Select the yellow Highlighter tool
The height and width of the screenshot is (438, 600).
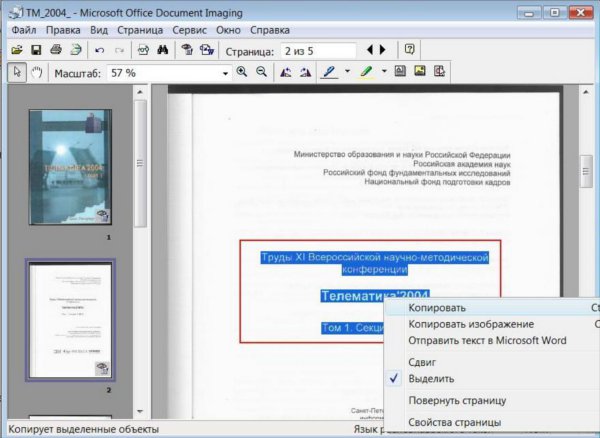tap(367, 72)
